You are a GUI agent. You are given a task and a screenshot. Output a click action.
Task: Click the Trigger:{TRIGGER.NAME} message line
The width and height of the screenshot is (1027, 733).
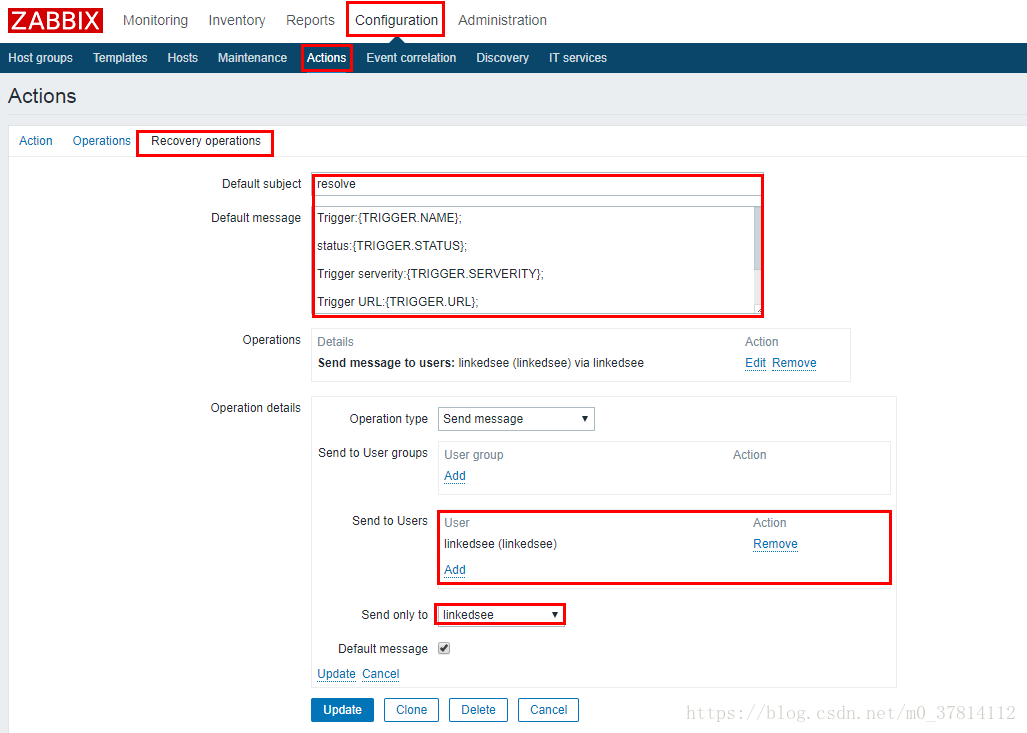pyautogui.click(x=389, y=218)
